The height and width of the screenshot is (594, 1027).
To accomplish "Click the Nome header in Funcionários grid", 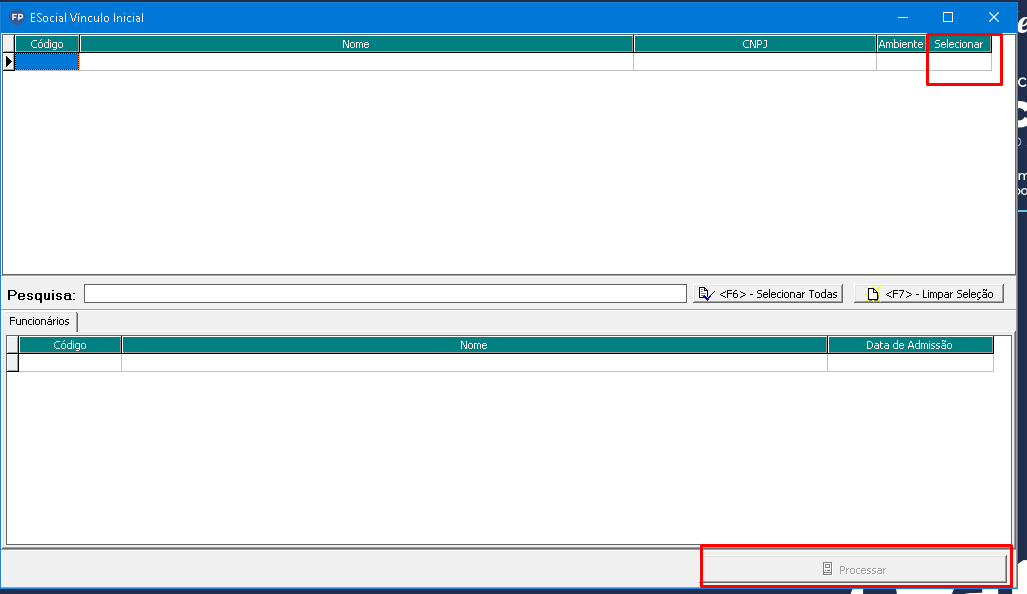I will tap(474, 345).
